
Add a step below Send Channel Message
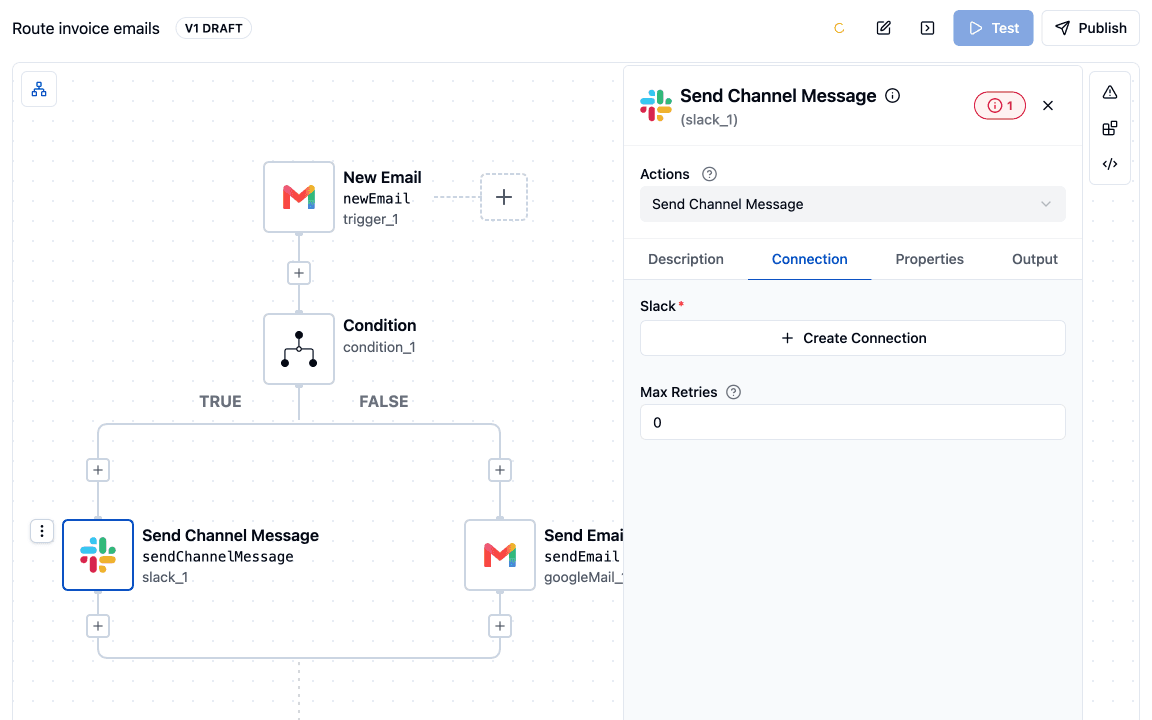coord(98,626)
